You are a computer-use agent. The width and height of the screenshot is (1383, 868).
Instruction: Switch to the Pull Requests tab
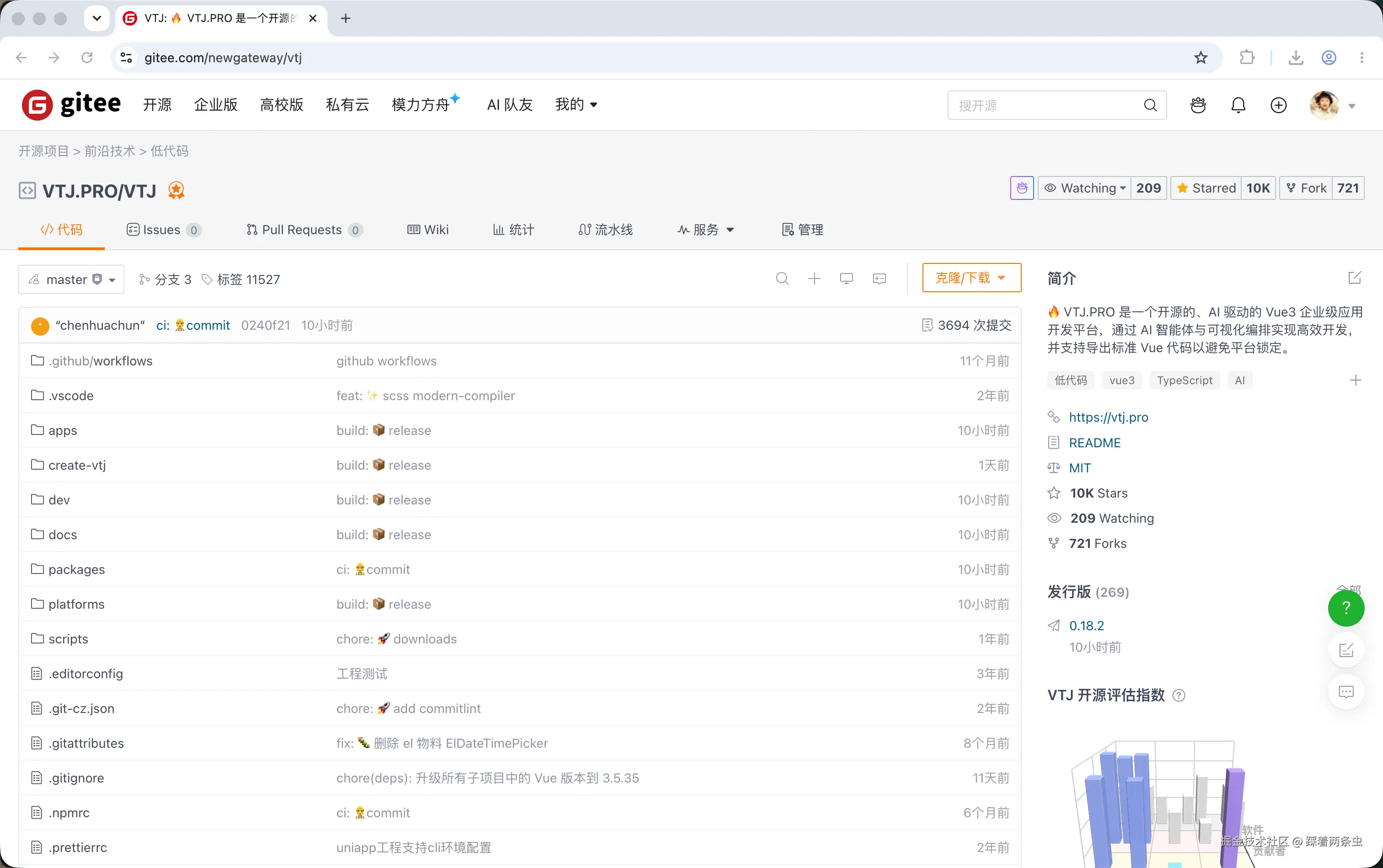304,230
